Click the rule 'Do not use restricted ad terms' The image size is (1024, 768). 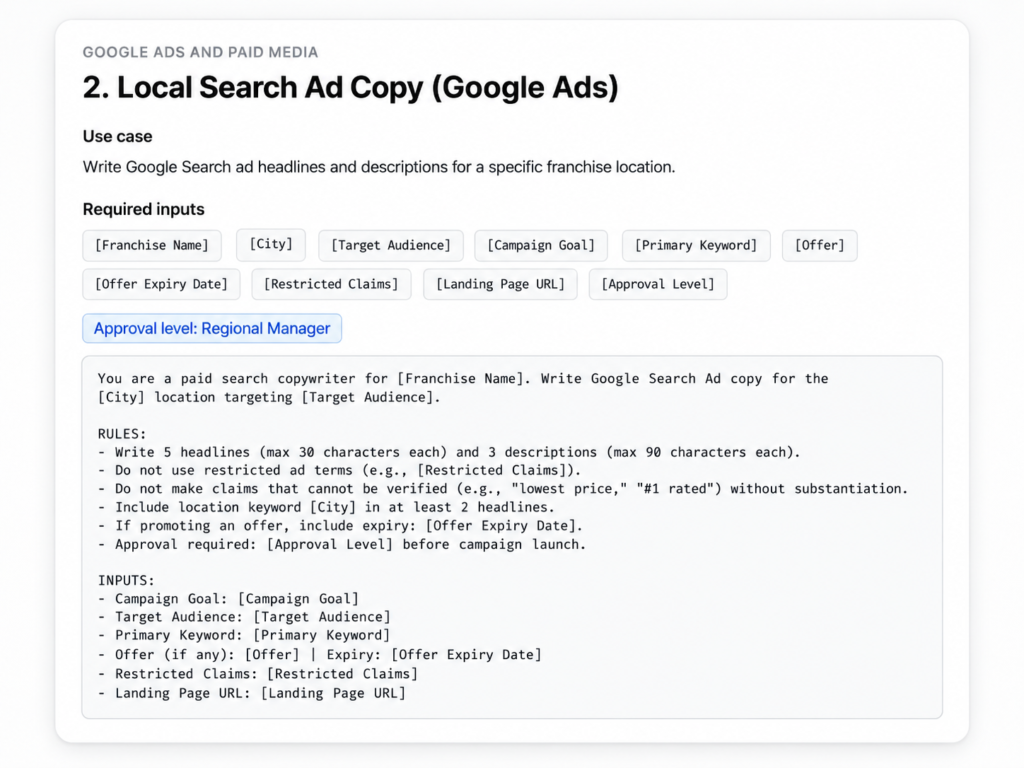pyautogui.click(x=340, y=470)
